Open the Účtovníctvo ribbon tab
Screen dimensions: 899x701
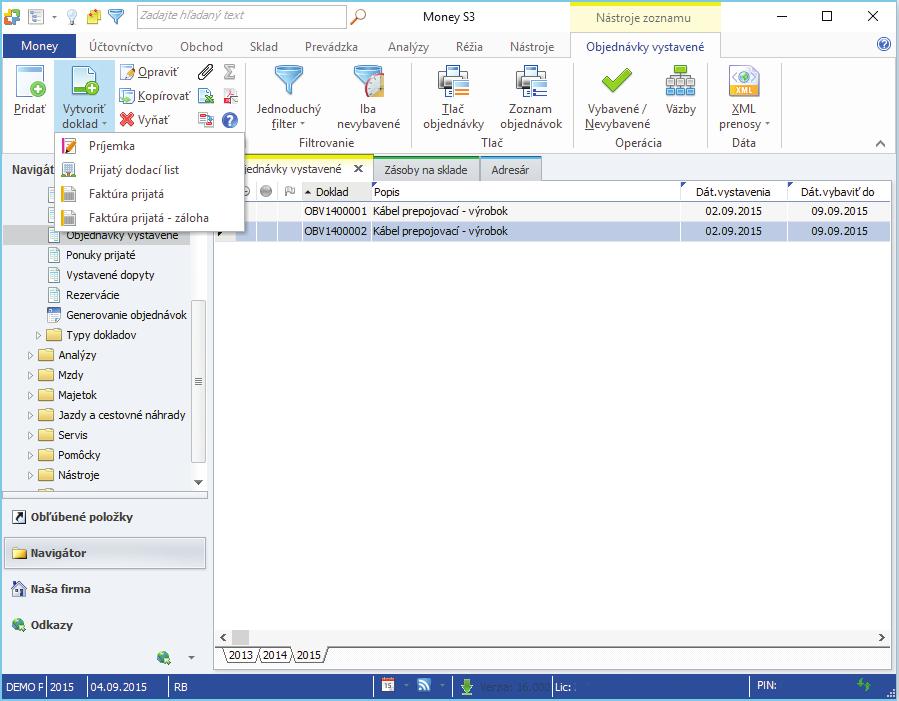120,46
